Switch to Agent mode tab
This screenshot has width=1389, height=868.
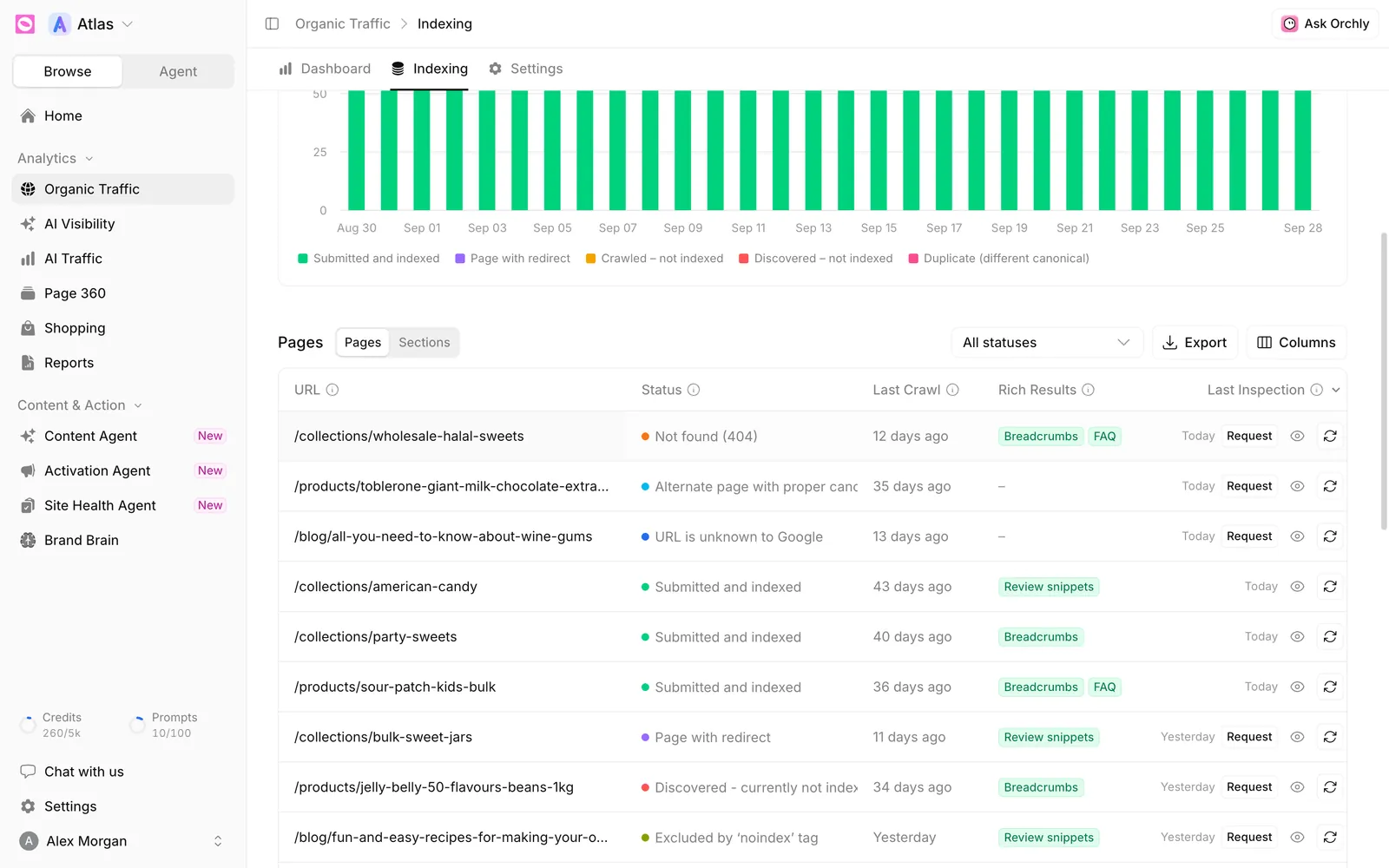click(x=178, y=71)
